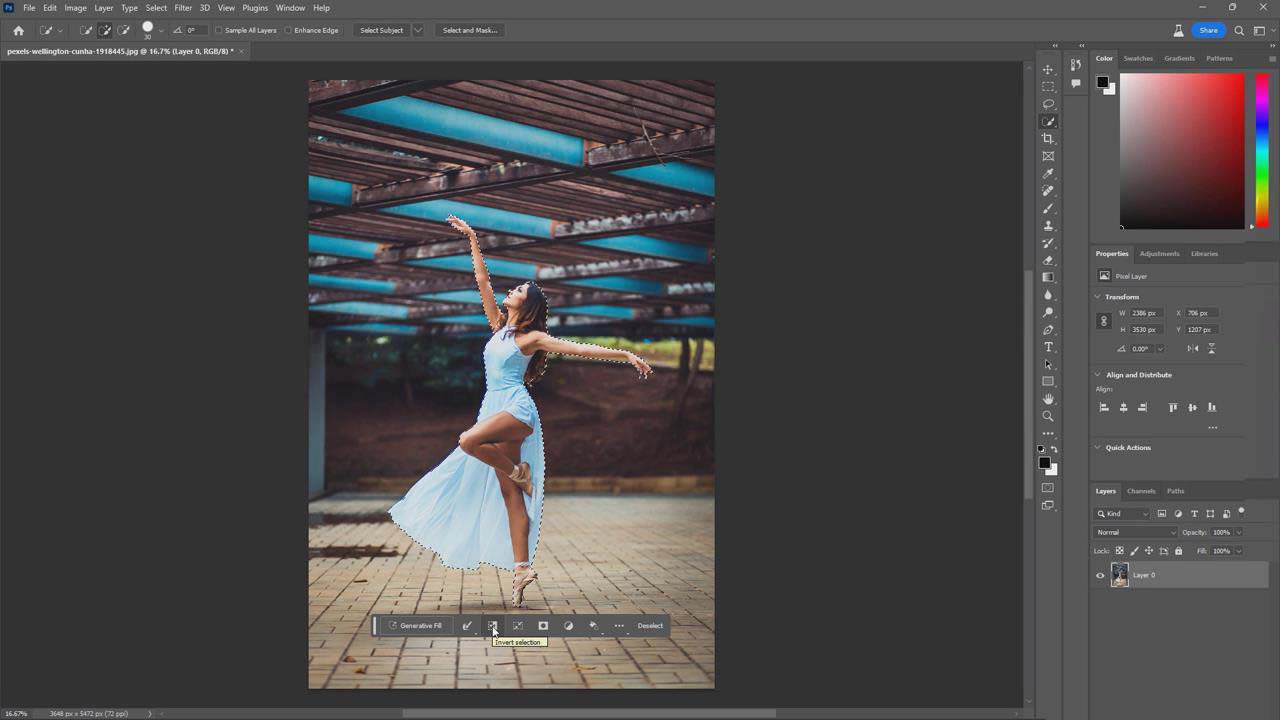
Task: Open the Select menu
Action: (155, 7)
